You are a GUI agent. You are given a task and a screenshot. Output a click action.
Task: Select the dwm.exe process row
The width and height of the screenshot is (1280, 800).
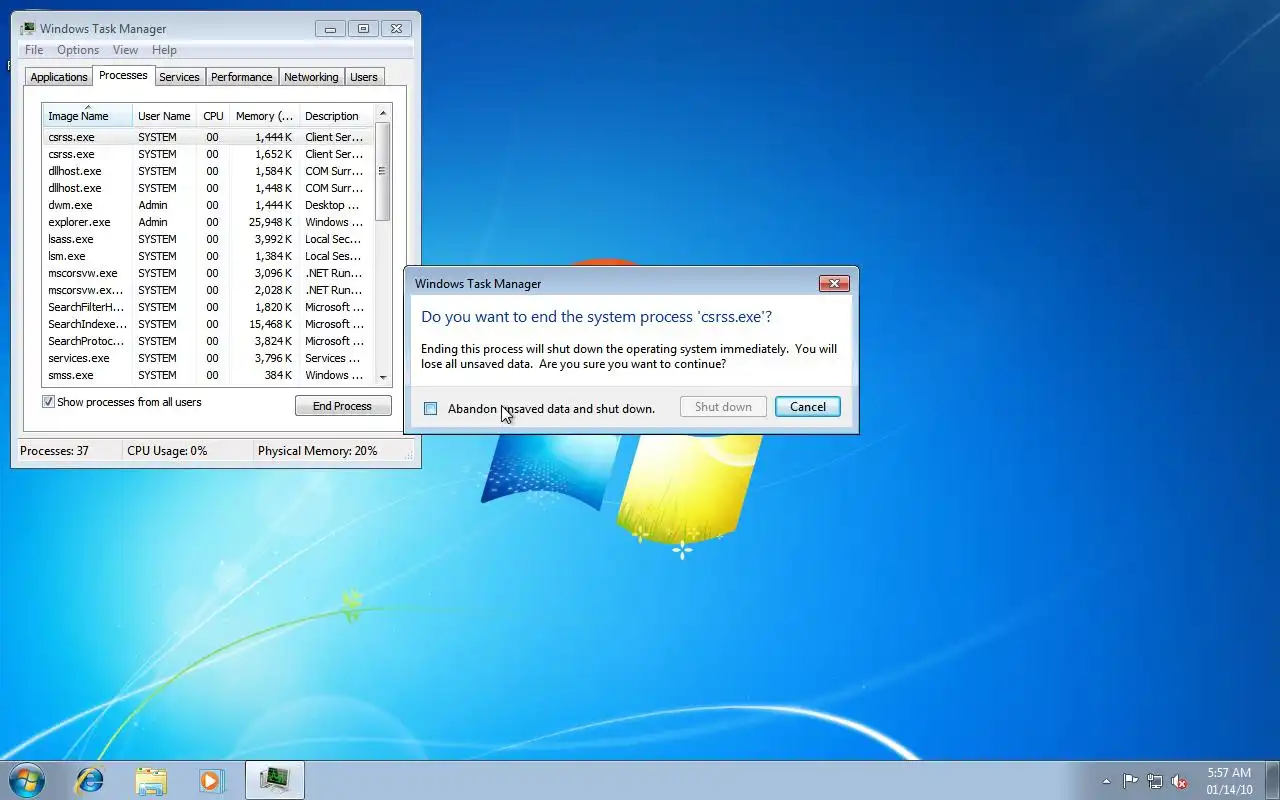[x=208, y=205]
